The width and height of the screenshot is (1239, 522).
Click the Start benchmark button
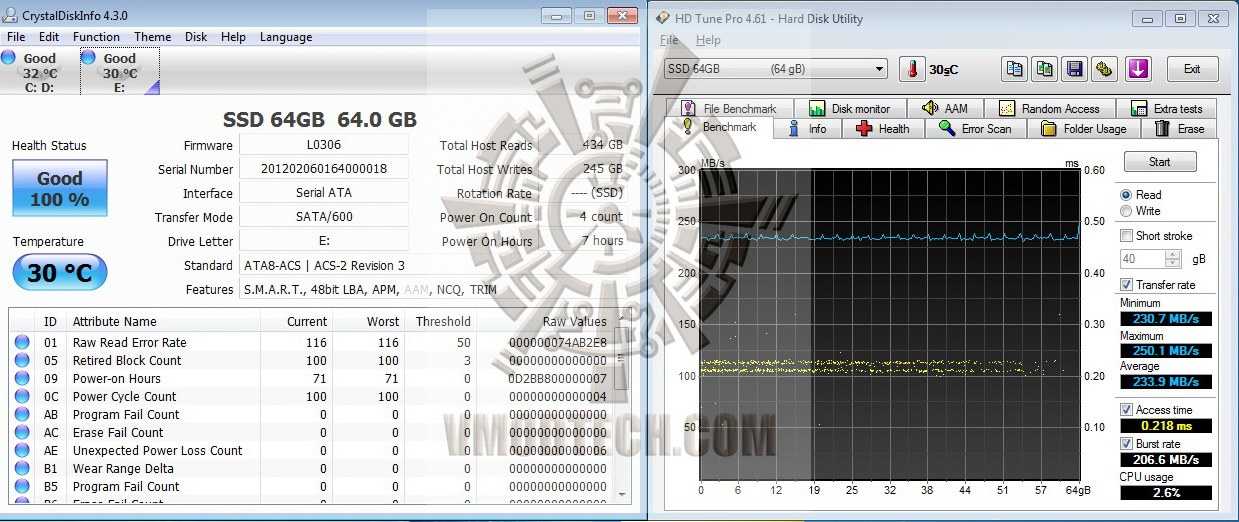click(1160, 161)
